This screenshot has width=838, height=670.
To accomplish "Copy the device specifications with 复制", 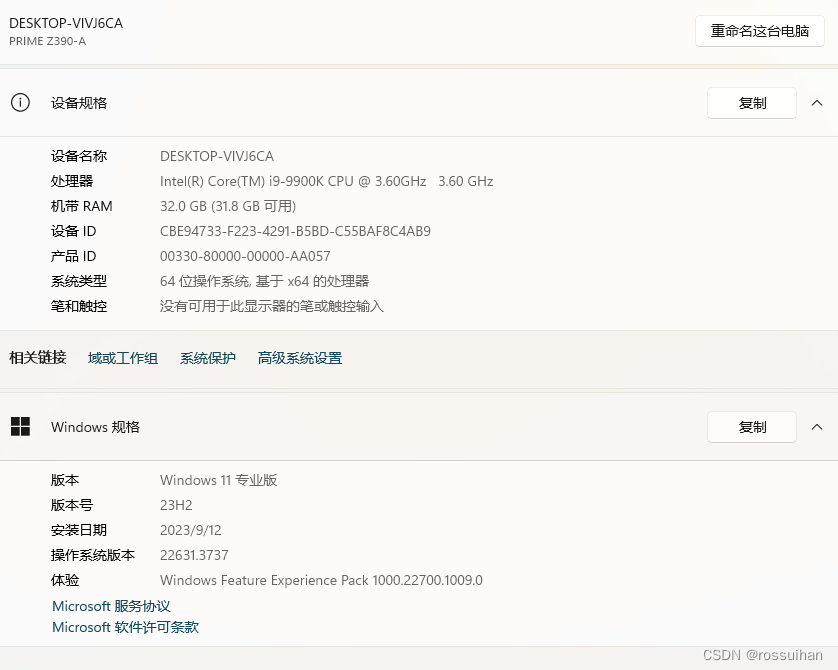I will tap(751, 103).
